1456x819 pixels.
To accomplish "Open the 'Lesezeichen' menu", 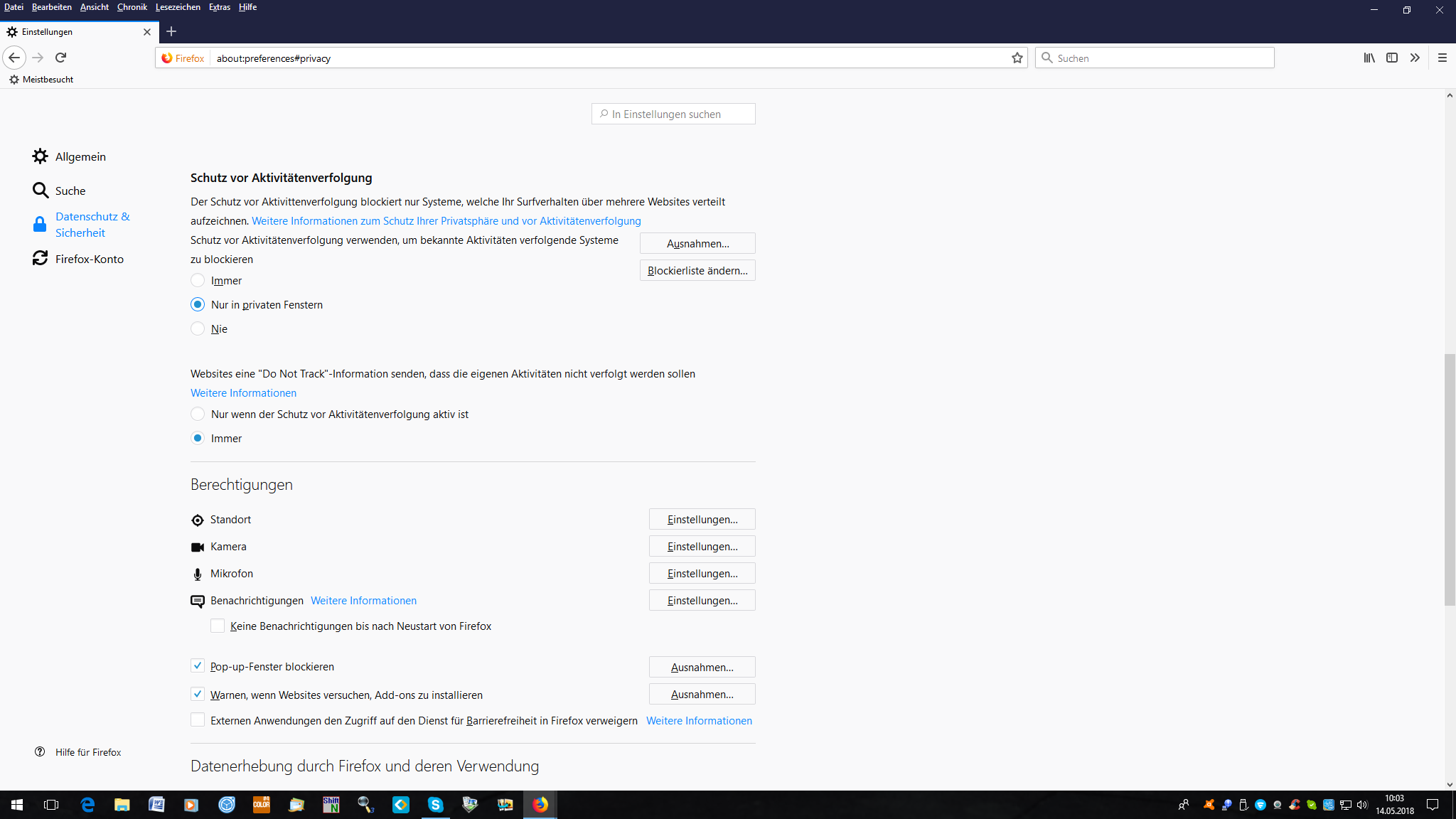I will pos(178,7).
